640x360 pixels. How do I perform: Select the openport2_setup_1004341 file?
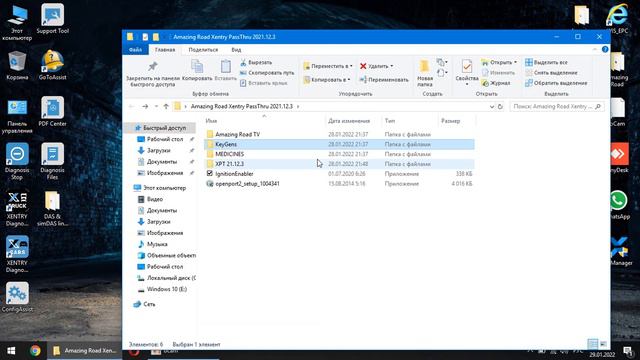[x=339, y=184]
